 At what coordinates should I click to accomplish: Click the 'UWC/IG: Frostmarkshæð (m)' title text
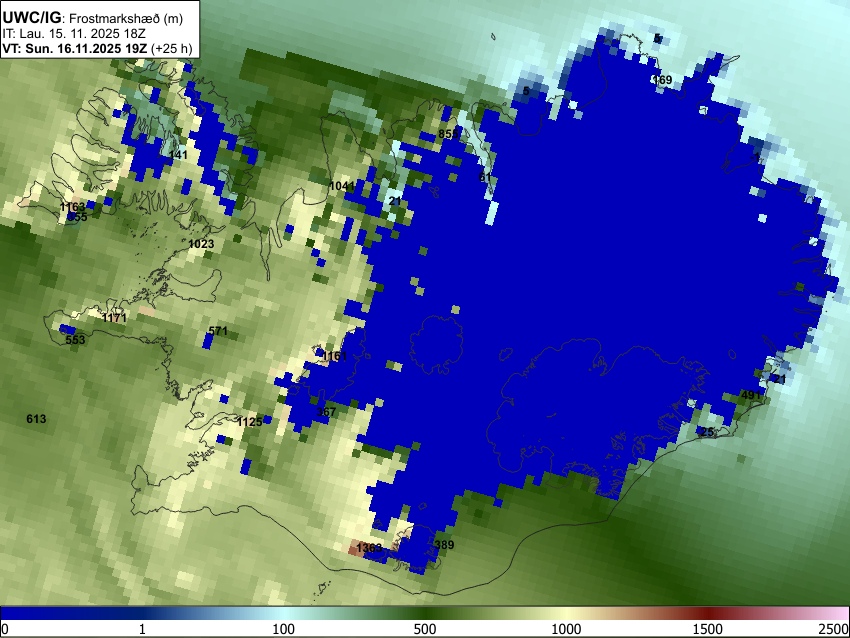tap(93, 18)
